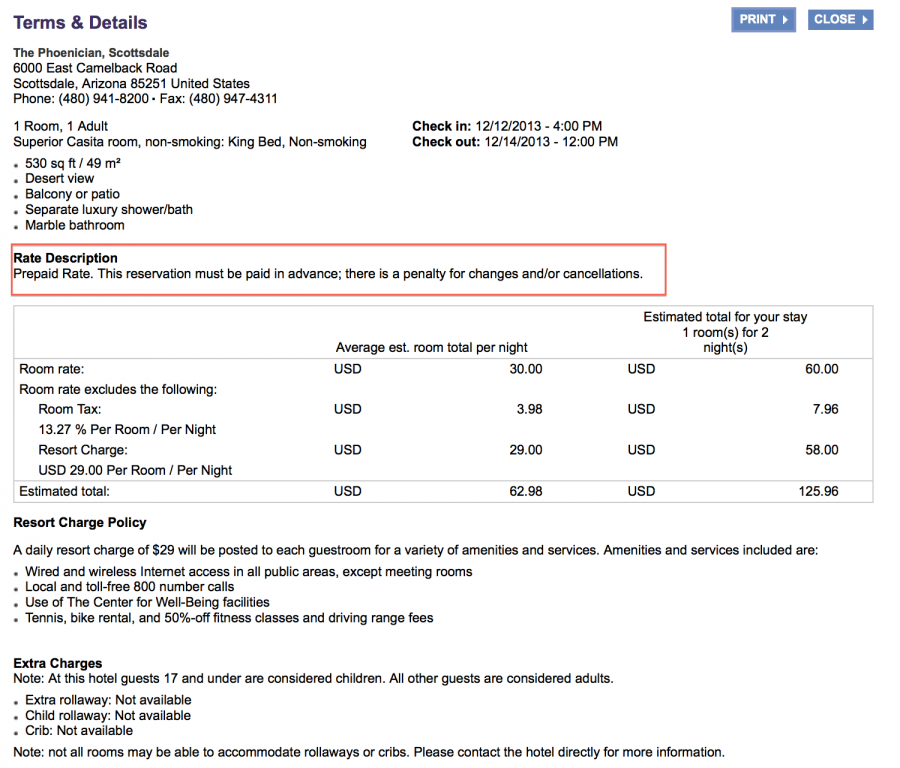Click the Prepaid Rate penalty notice text
900x768 pixels.
[327, 273]
